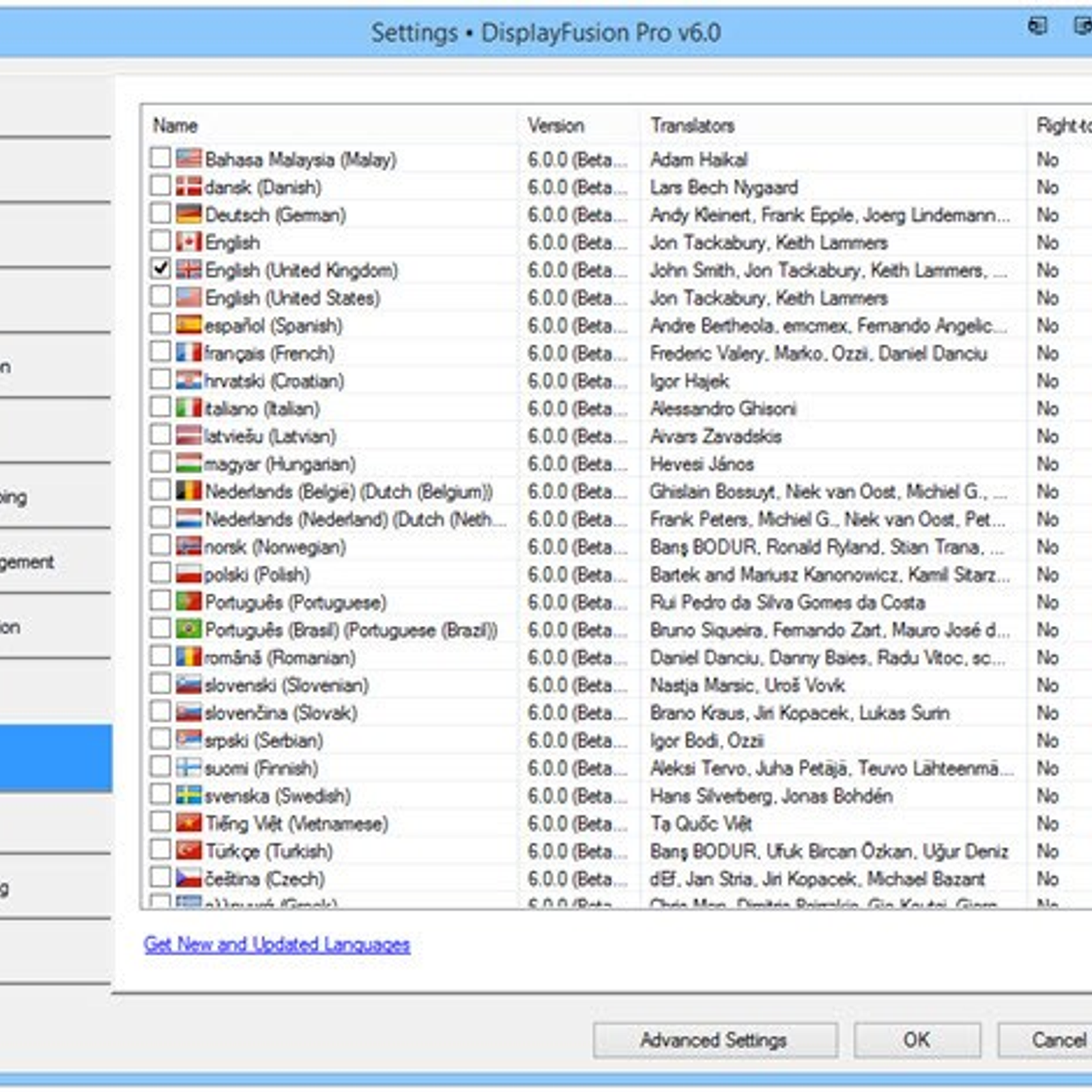Click the Slovenian flag beside slovenski
Viewport: 1092px width, 1092px height.
point(188,684)
